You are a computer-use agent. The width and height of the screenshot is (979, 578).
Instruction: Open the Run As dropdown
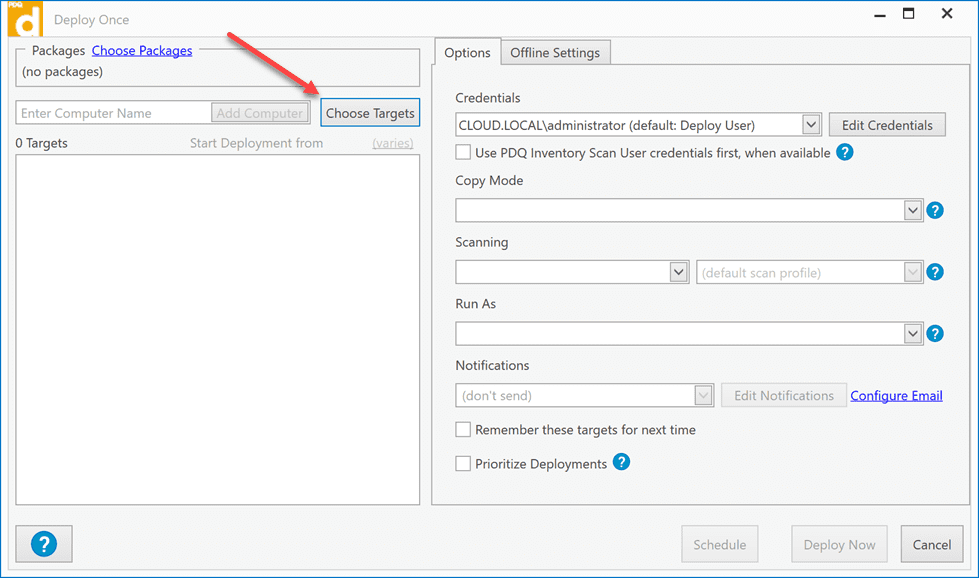pyautogui.click(x=912, y=334)
